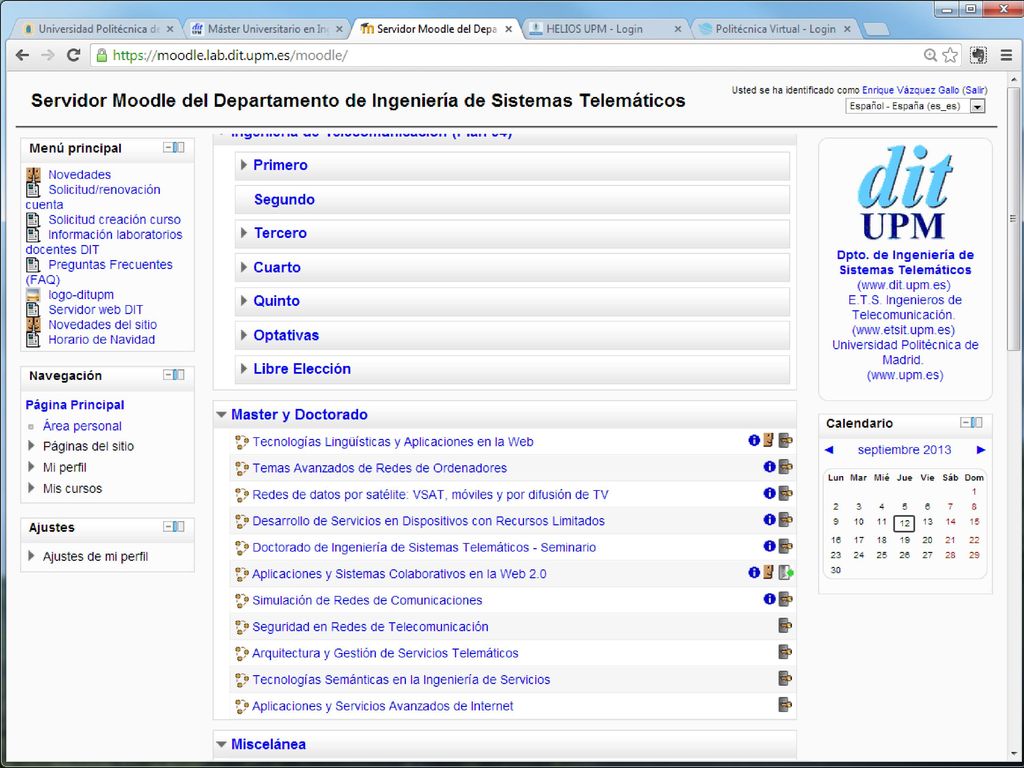
Task: Click the course icon beside Simulación de Redes
Action: (x=242, y=600)
